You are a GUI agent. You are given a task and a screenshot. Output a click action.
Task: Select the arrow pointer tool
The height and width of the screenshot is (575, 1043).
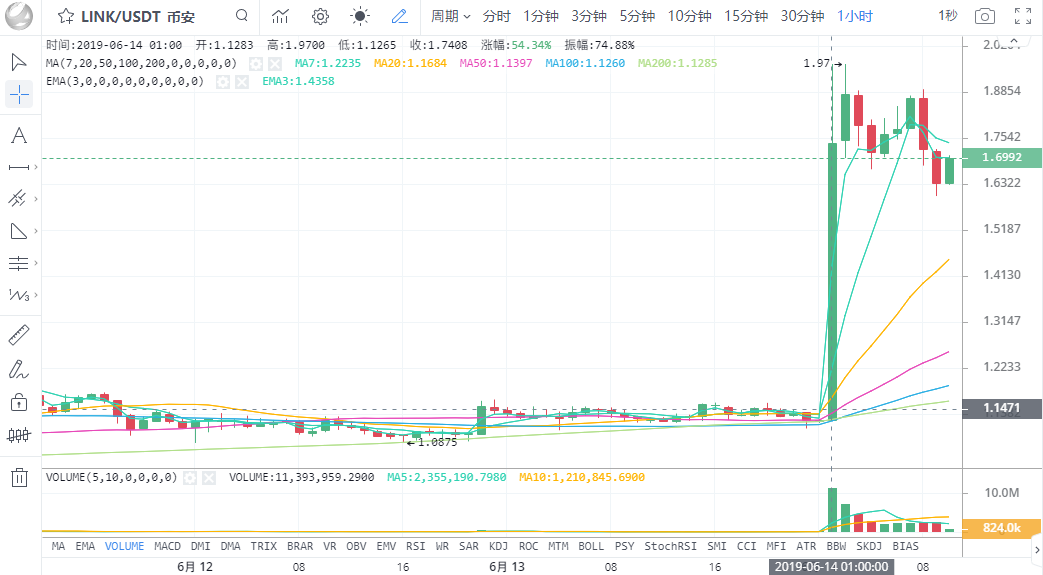[19, 63]
